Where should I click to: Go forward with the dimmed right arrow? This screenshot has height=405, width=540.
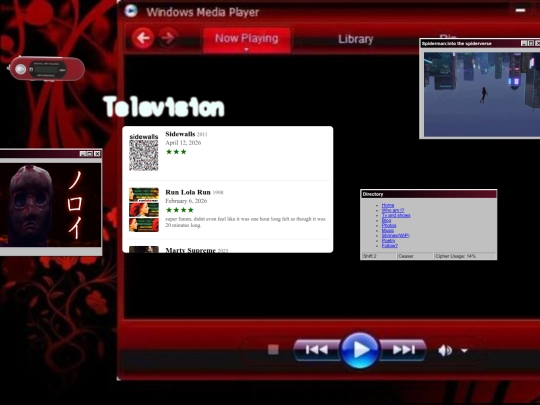click(x=168, y=38)
